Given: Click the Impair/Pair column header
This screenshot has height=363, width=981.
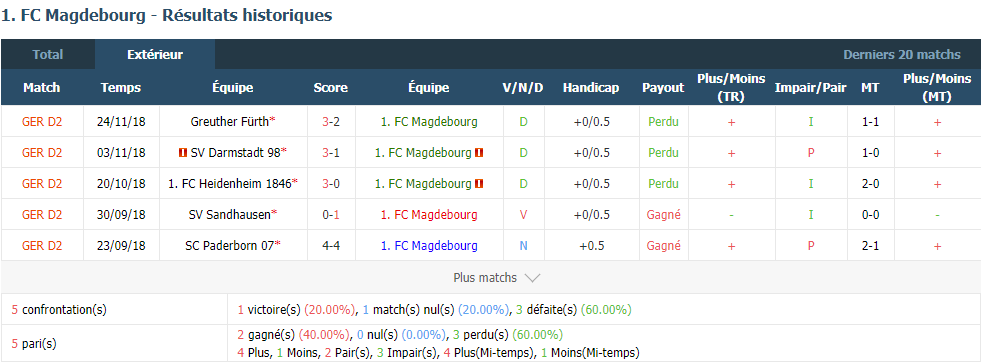Looking at the screenshot, I should 810,88.
